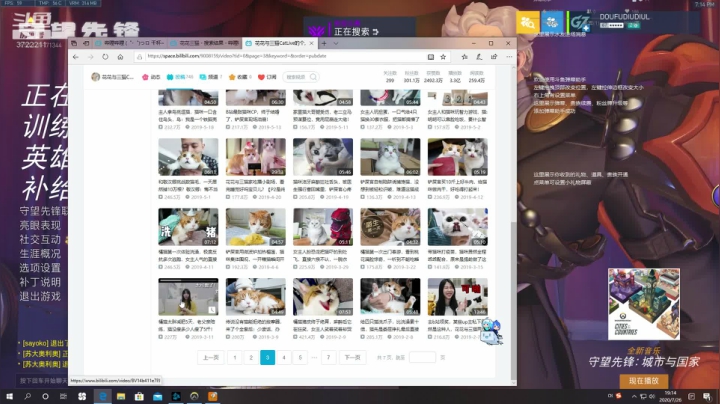Open the Windows Start menu
This screenshot has height=404, width=720.
tap(9, 396)
